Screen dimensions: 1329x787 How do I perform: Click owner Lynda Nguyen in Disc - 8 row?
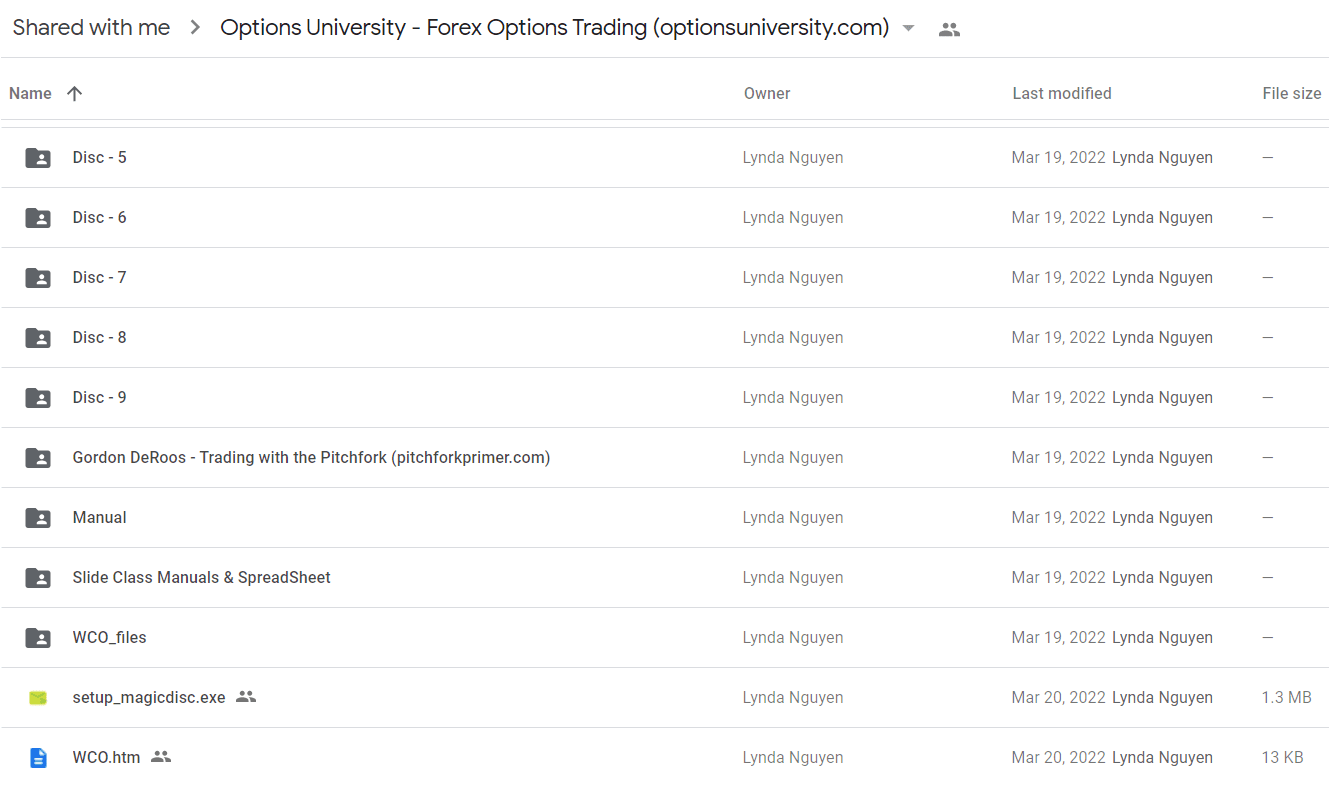pyautogui.click(x=793, y=337)
